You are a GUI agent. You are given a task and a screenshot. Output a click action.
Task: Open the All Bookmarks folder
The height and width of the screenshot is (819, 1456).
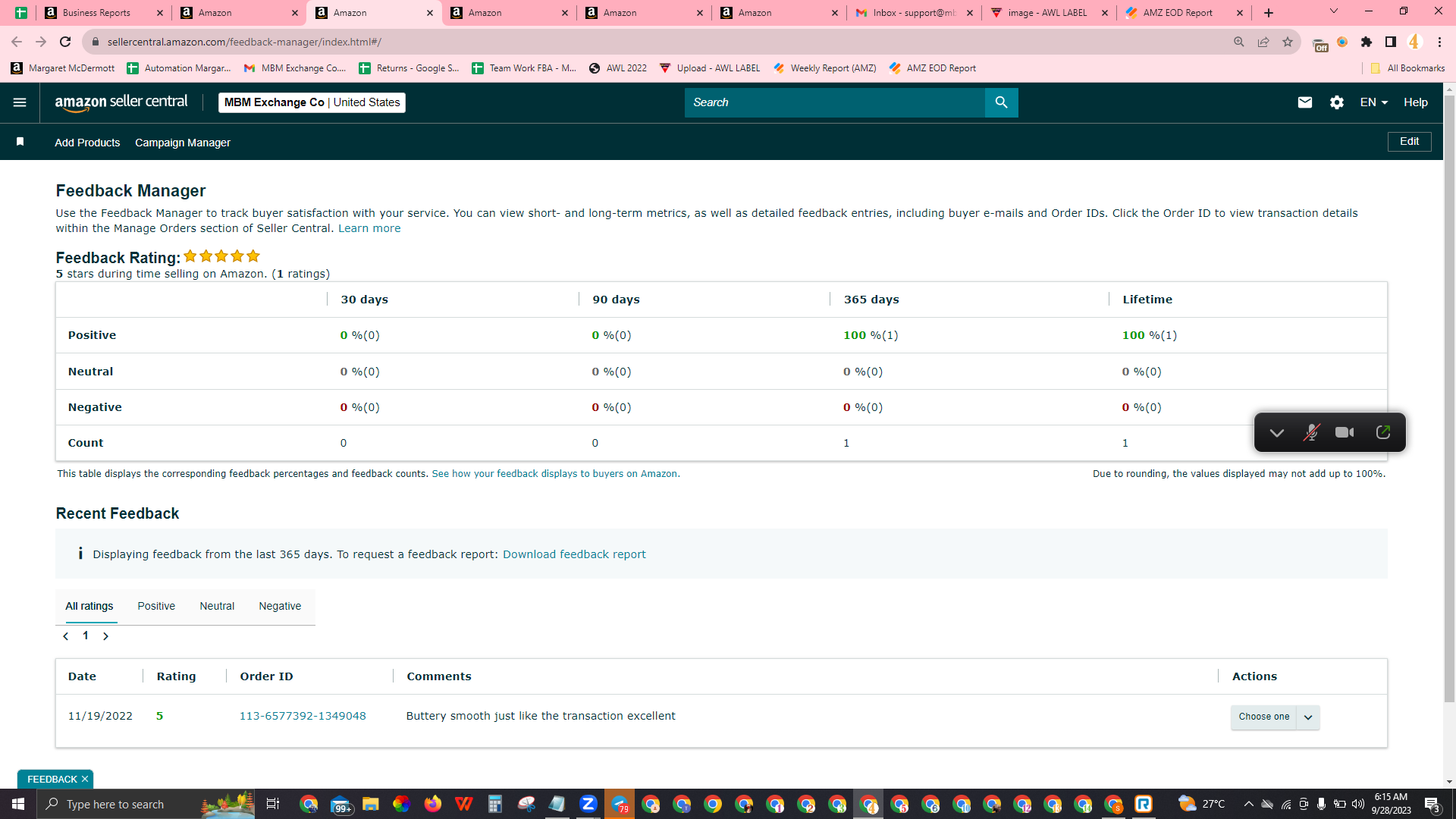tap(1407, 68)
